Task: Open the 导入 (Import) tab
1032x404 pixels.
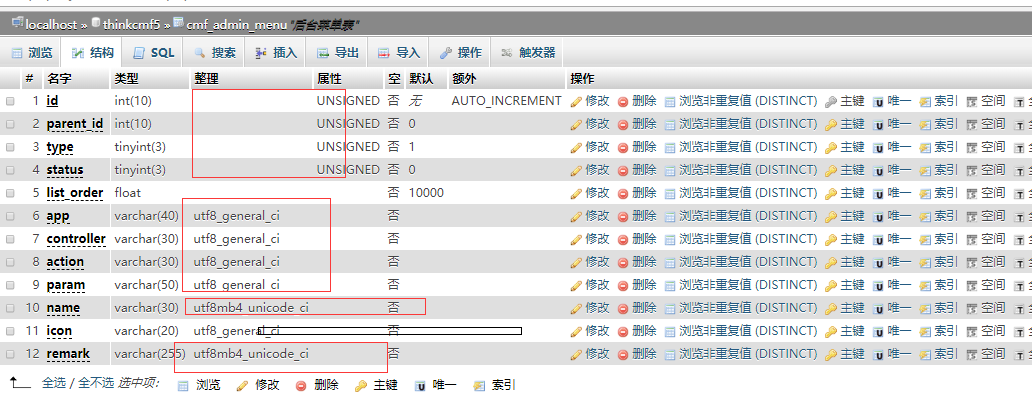Action: point(399,53)
